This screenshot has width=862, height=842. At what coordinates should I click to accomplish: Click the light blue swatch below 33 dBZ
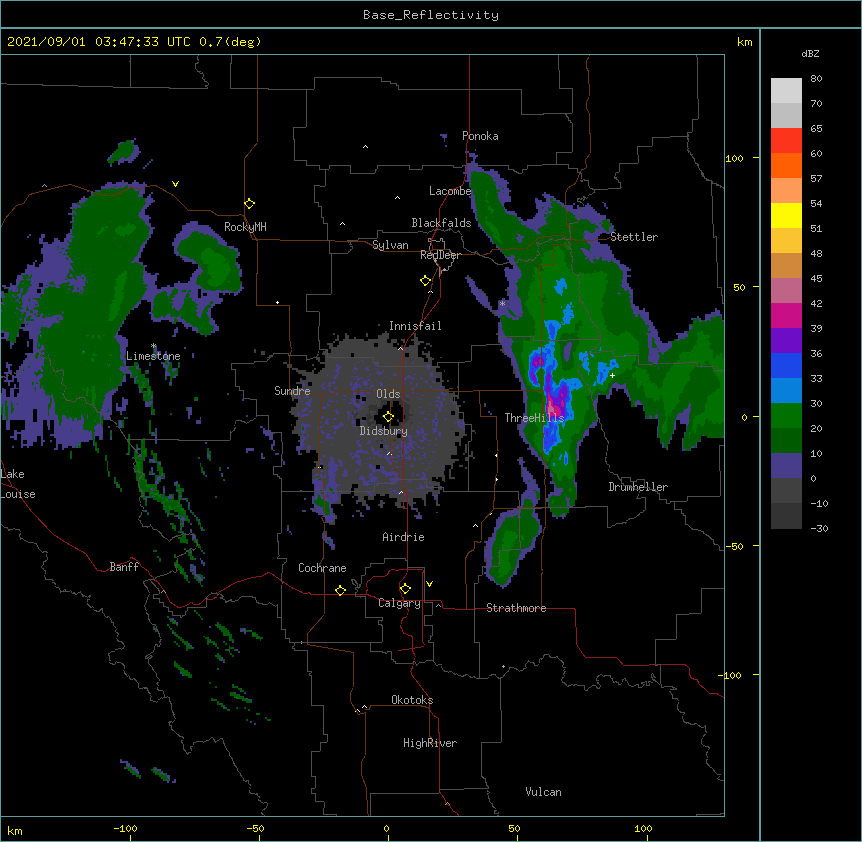[786, 390]
